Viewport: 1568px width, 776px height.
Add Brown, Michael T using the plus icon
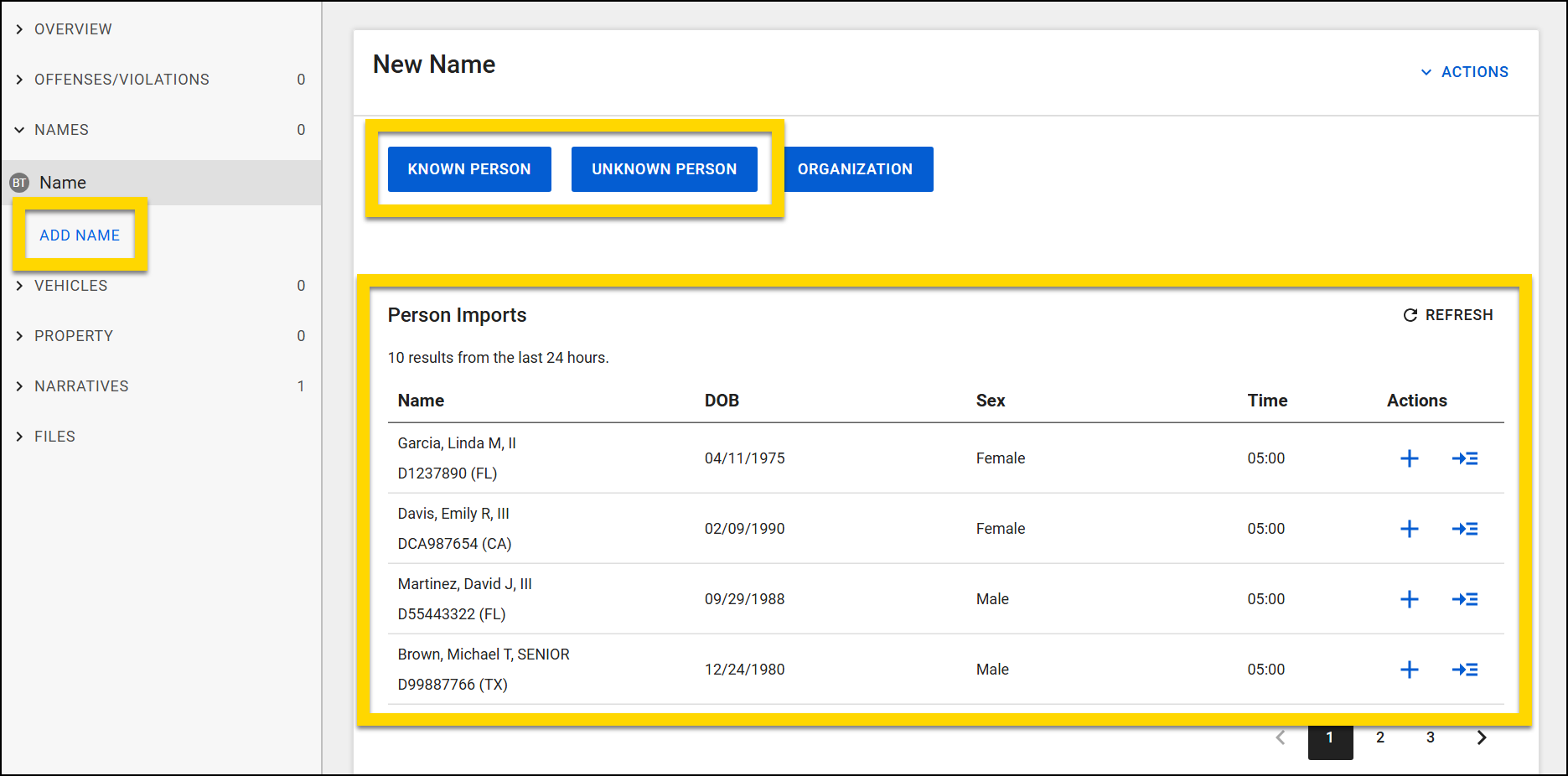(1409, 670)
